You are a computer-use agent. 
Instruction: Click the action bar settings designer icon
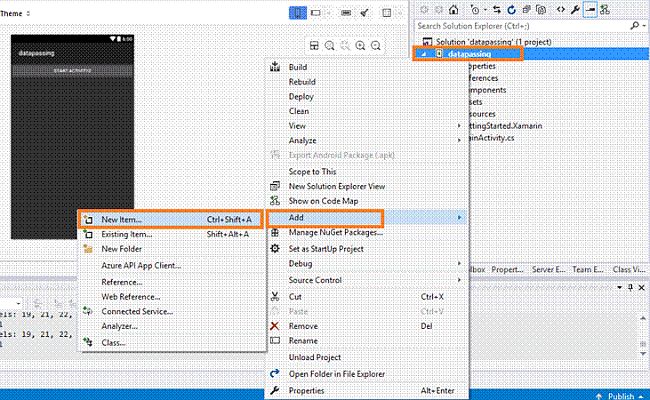[346, 13]
